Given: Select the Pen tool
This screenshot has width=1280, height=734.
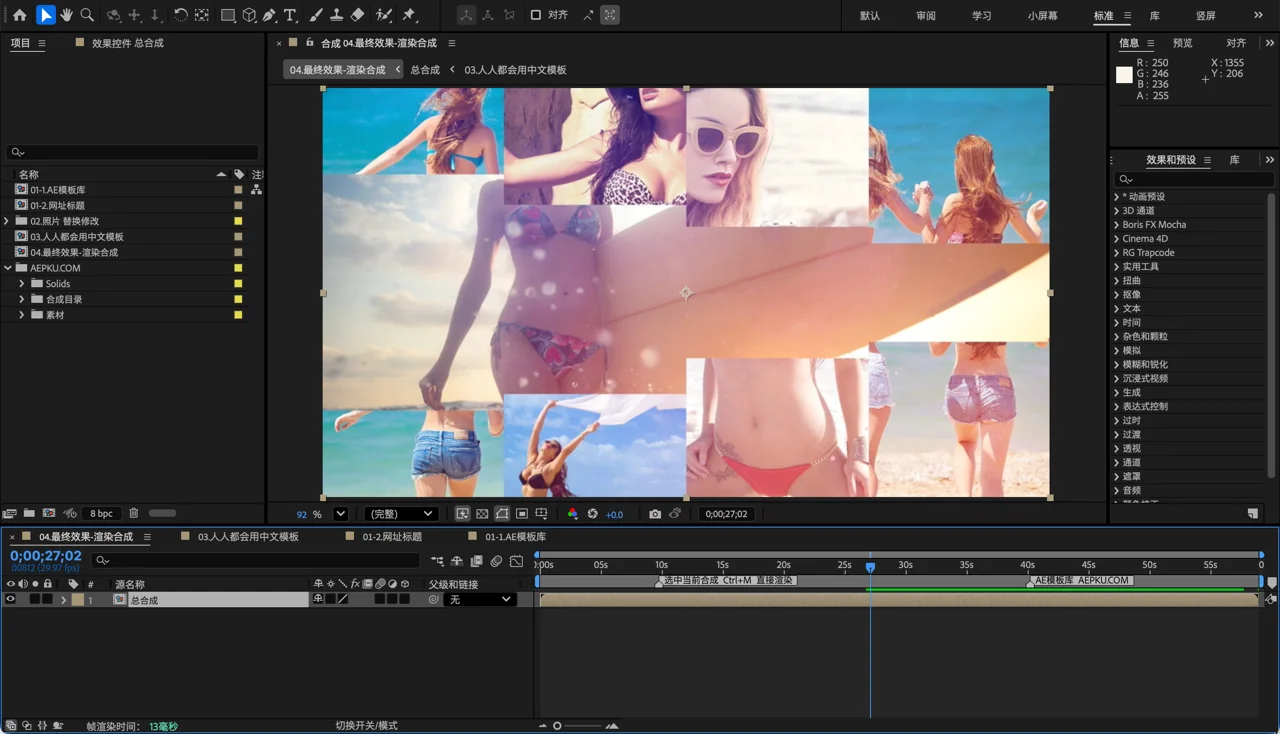Looking at the screenshot, I should pos(269,15).
